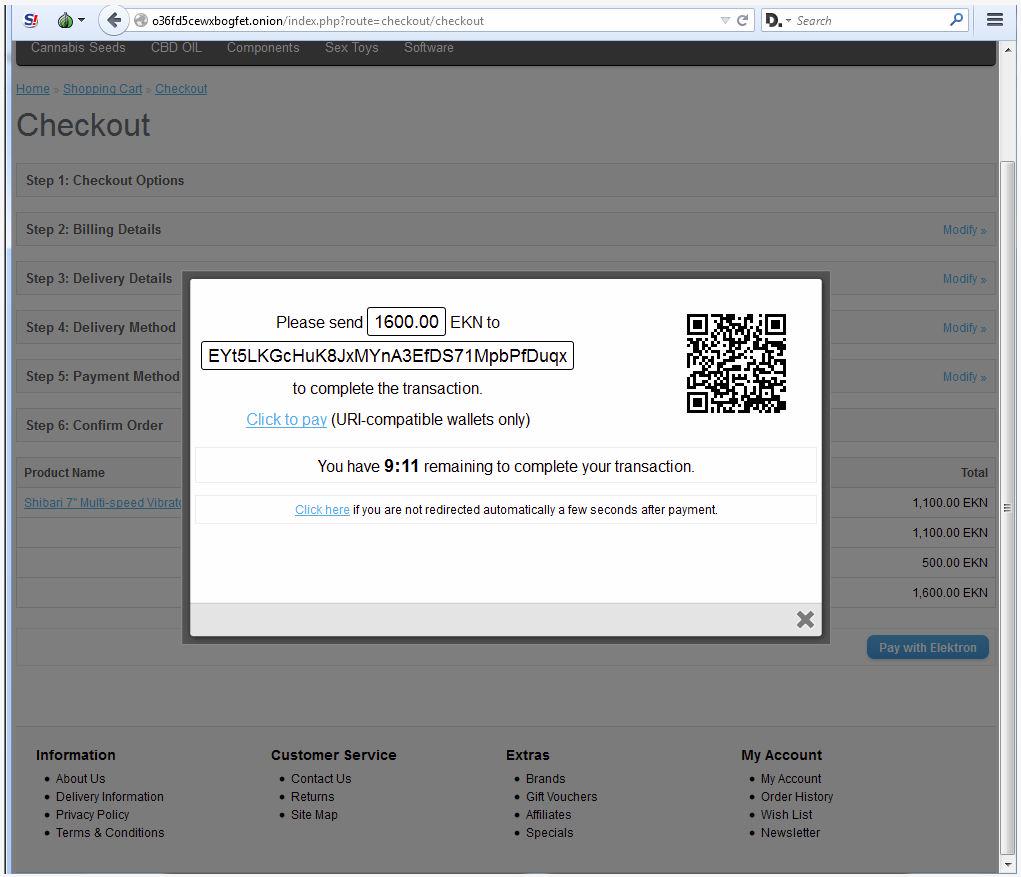
Task: Open Newsletter footer link
Action: pyautogui.click(x=790, y=833)
